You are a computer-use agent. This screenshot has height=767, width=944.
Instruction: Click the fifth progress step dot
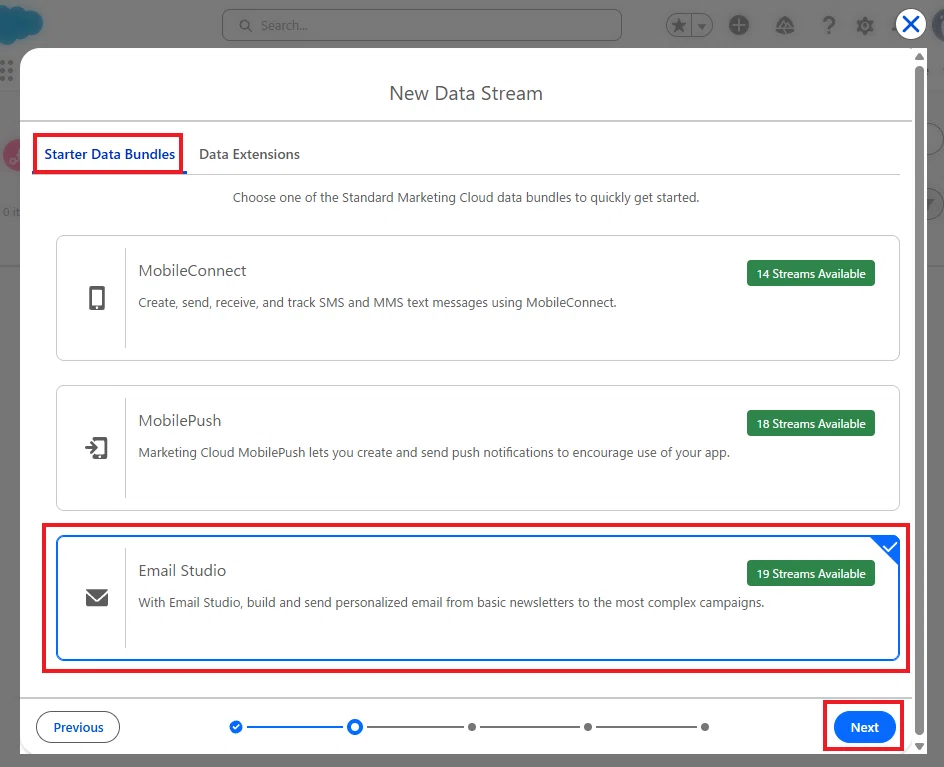(x=705, y=727)
